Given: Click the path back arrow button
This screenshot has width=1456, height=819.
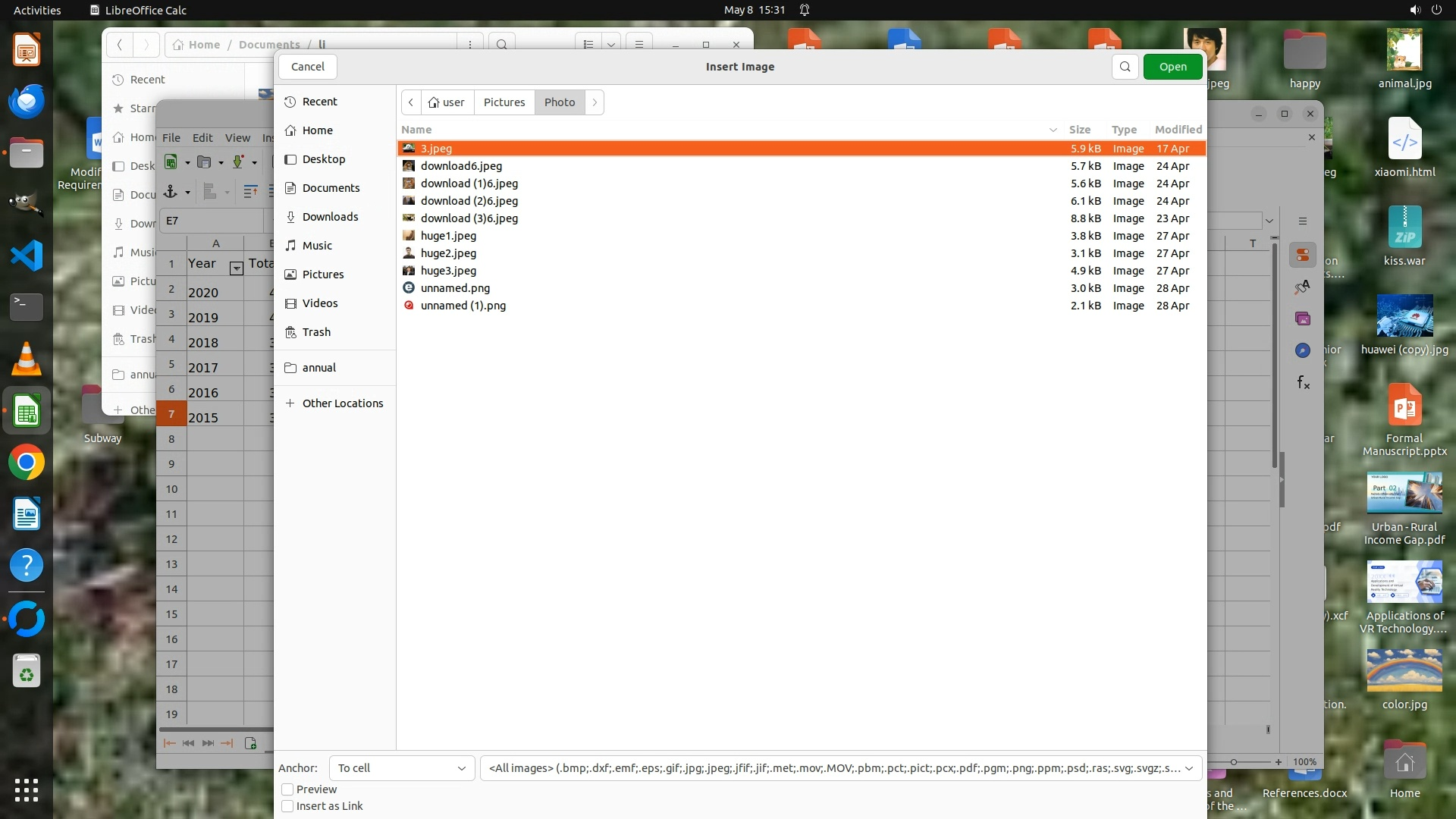Looking at the screenshot, I should [411, 102].
